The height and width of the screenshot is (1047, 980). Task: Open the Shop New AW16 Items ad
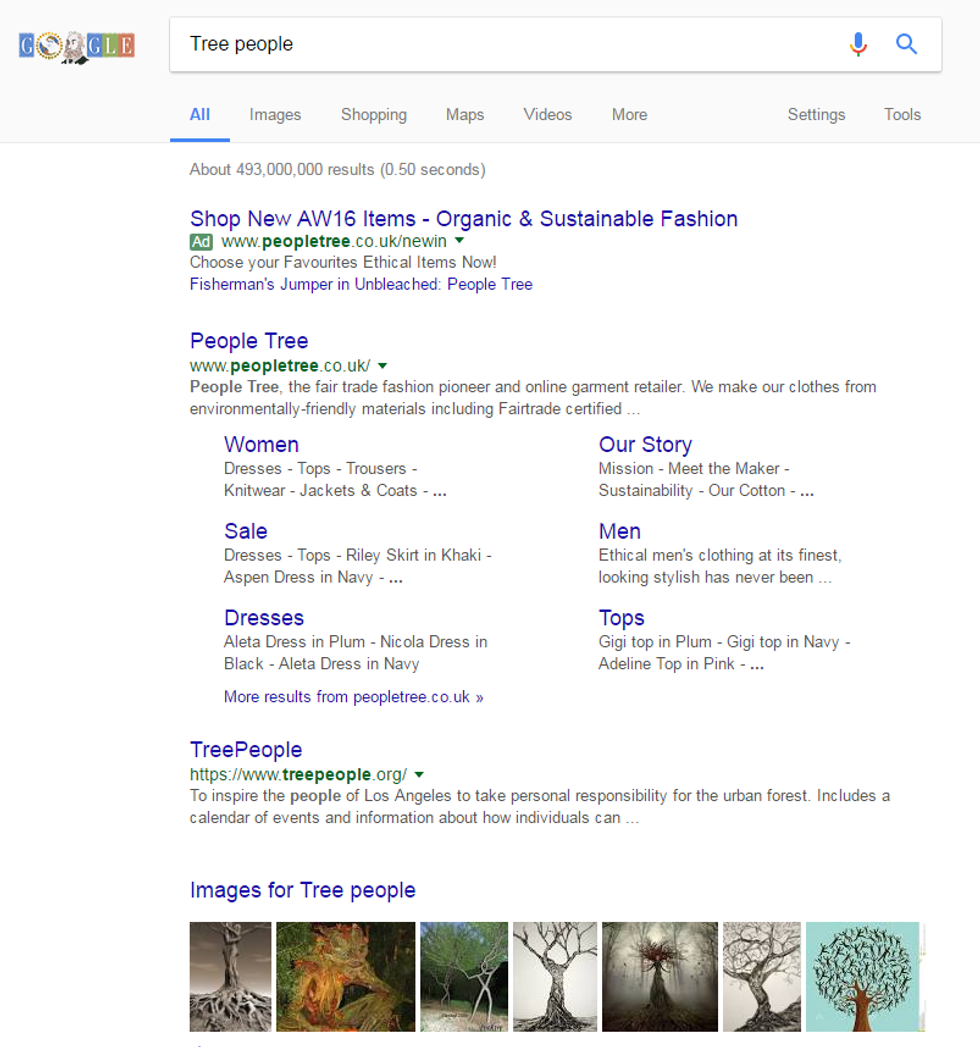(463, 219)
